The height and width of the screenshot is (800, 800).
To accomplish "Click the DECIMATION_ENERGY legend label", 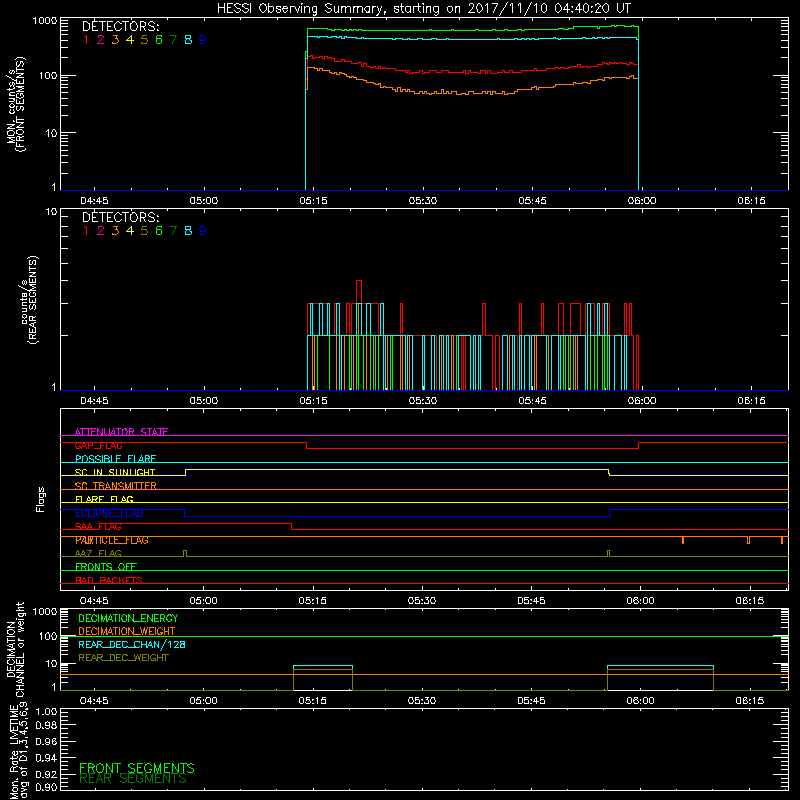I will (128, 618).
